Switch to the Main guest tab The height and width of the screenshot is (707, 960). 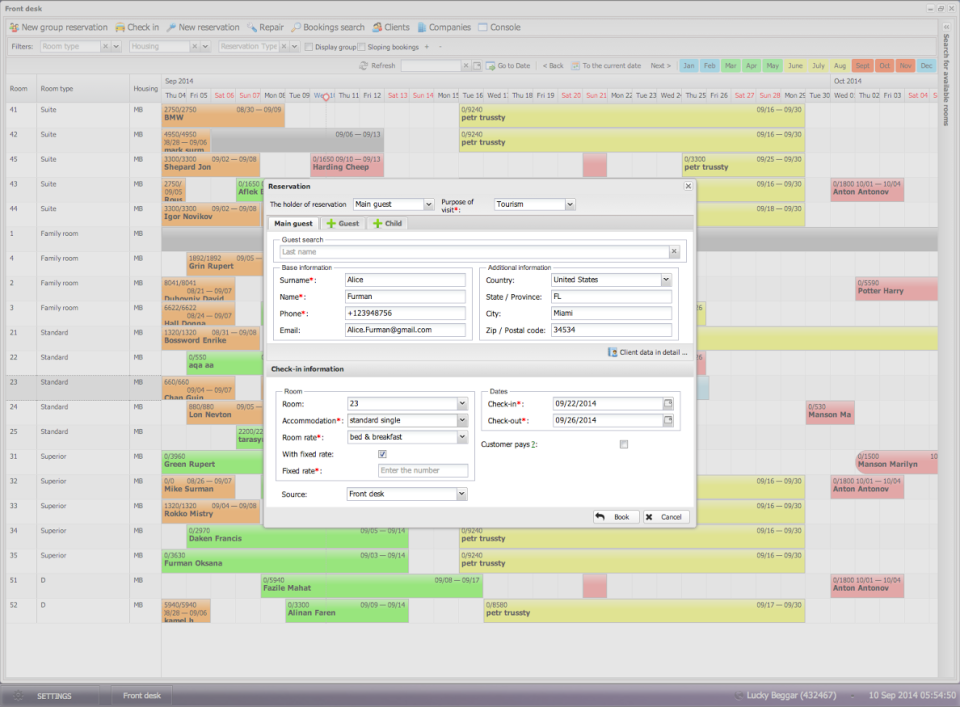tap(293, 223)
